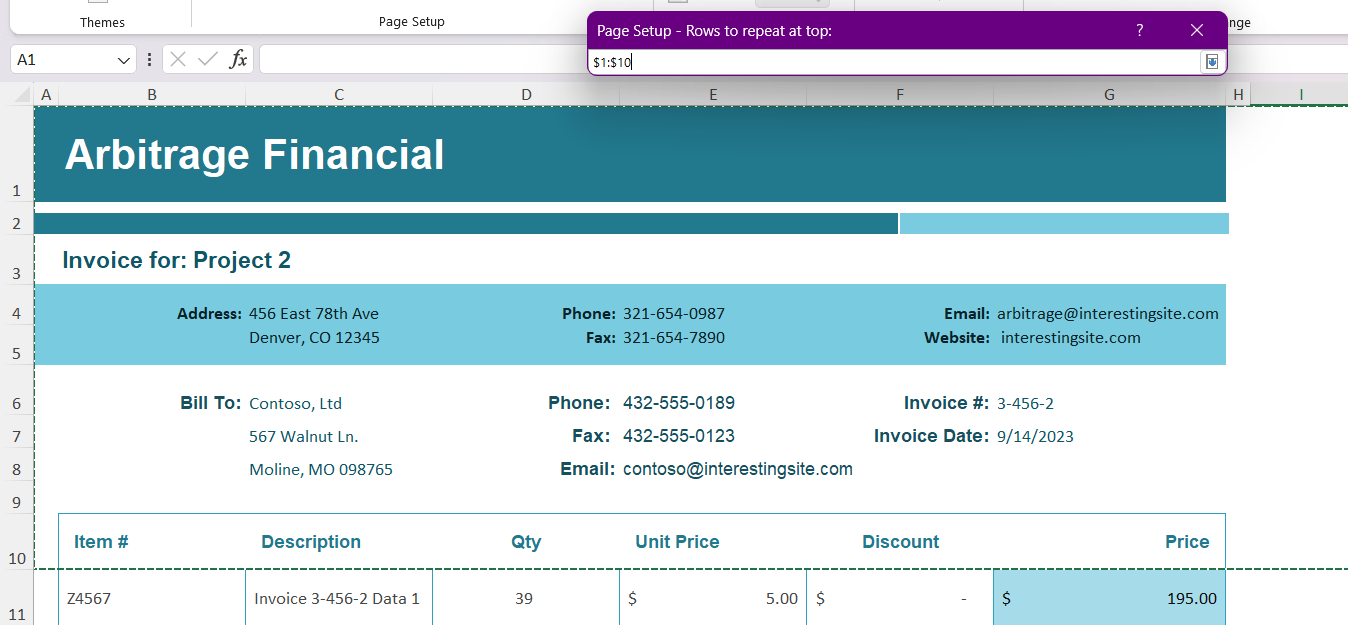Click email contoso@interestingsite.com
This screenshot has width=1348, height=625.
pyautogui.click(x=738, y=469)
